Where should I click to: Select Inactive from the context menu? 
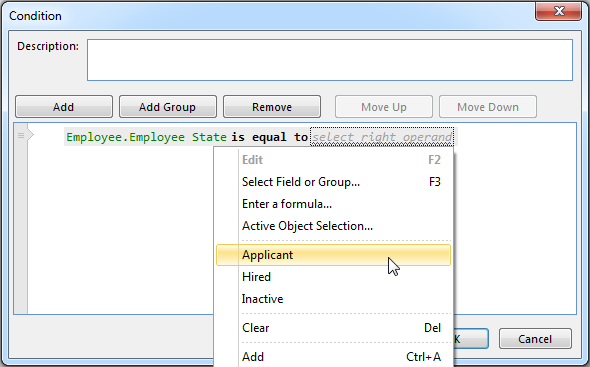(x=333, y=299)
